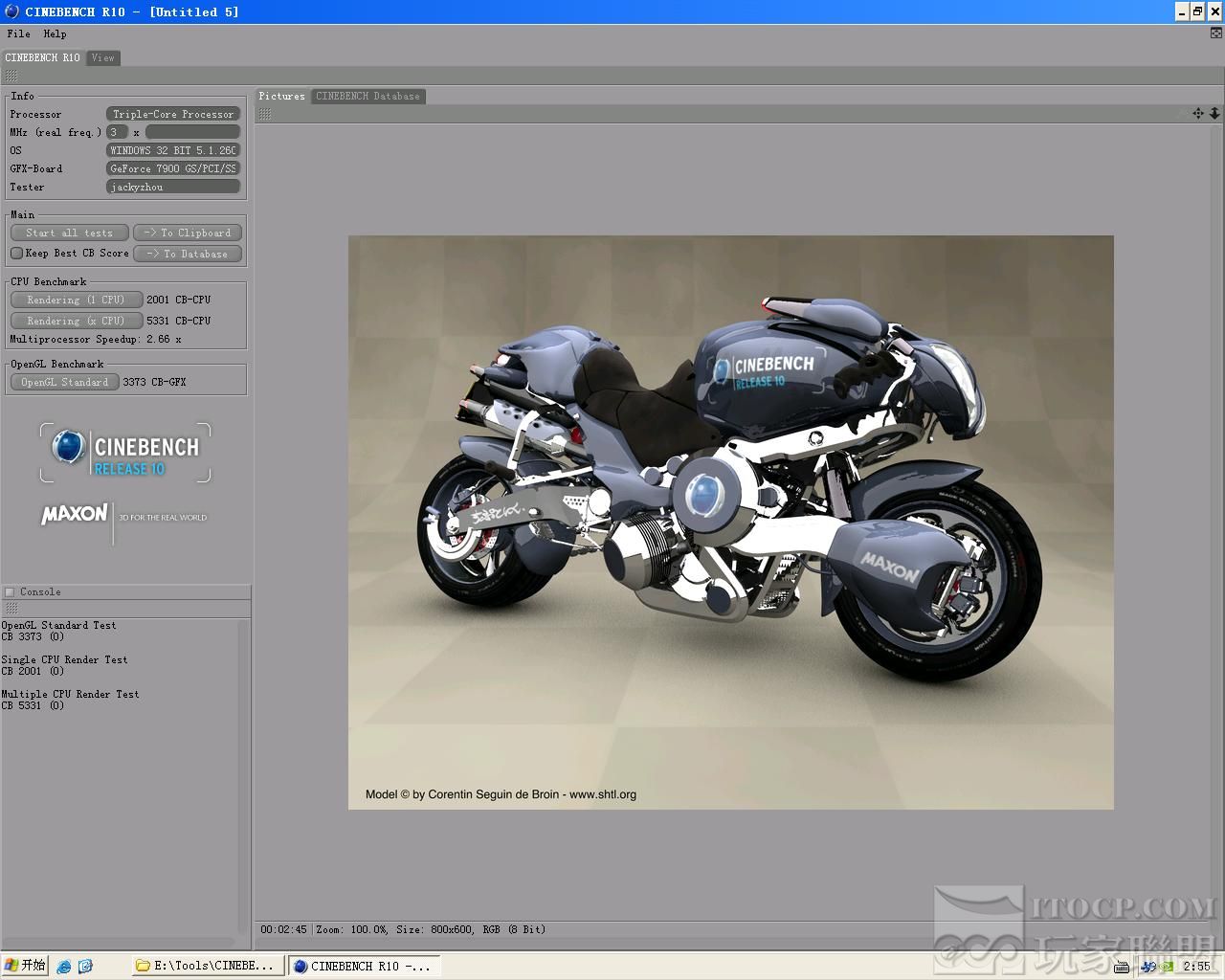This screenshot has width=1225, height=980.
Task: Open the Windows Start button
Action: 25,966
